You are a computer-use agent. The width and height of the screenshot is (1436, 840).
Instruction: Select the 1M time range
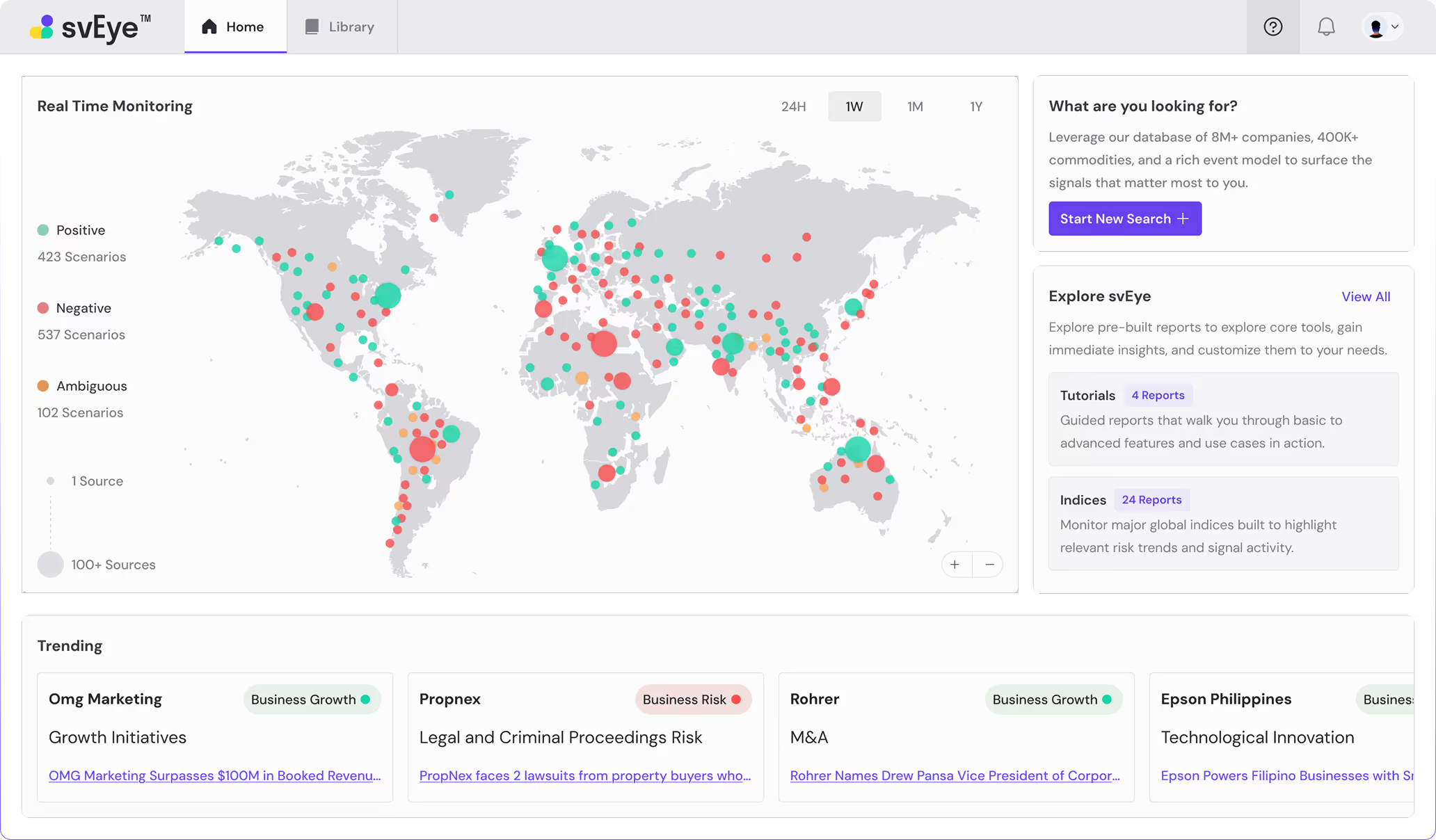click(915, 106)
